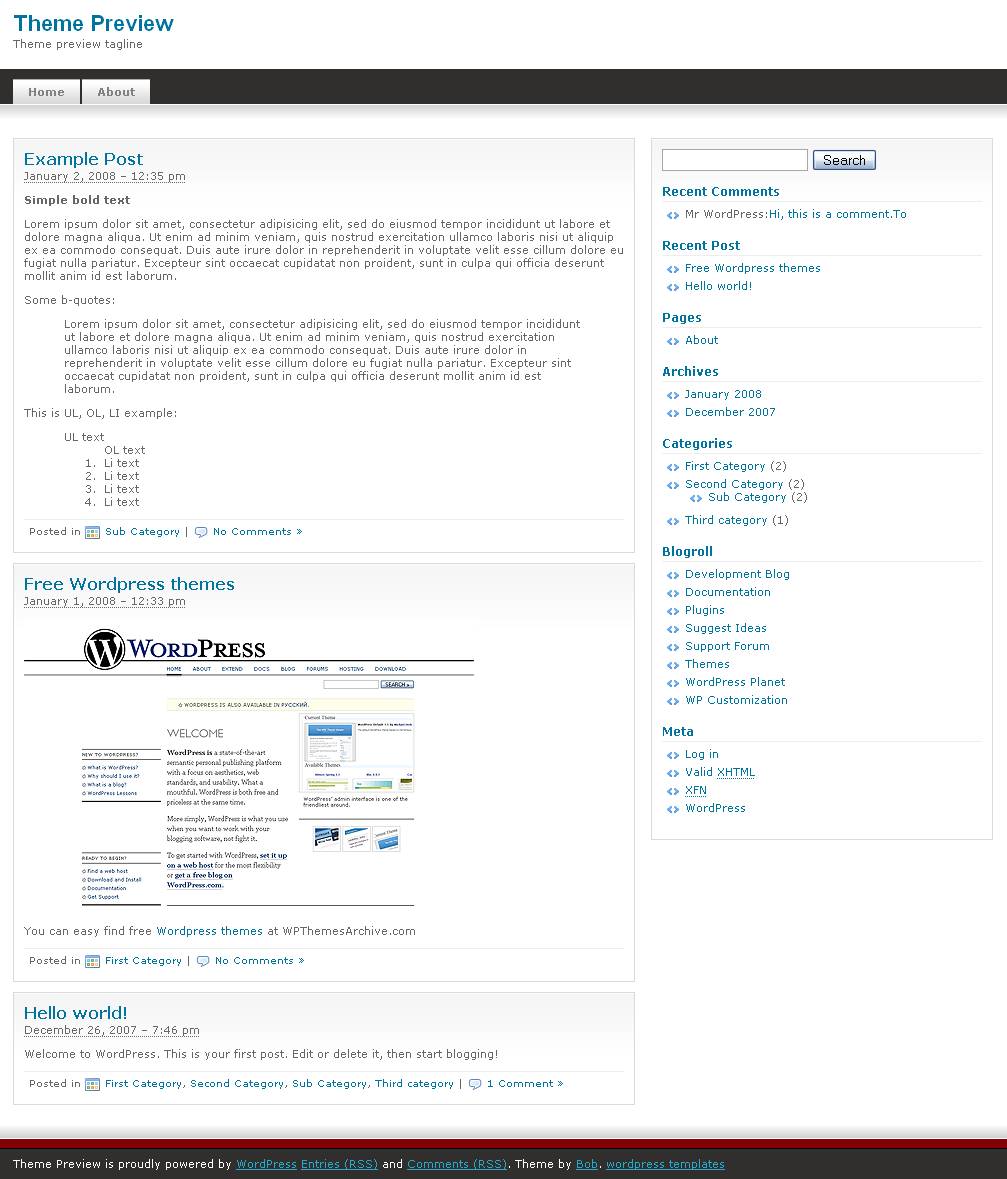This screenshot has width=1007, height=1179.
Task: Click the Valid XHTML link under Meta
Action: pyautogui.click(x=719, y=772)
